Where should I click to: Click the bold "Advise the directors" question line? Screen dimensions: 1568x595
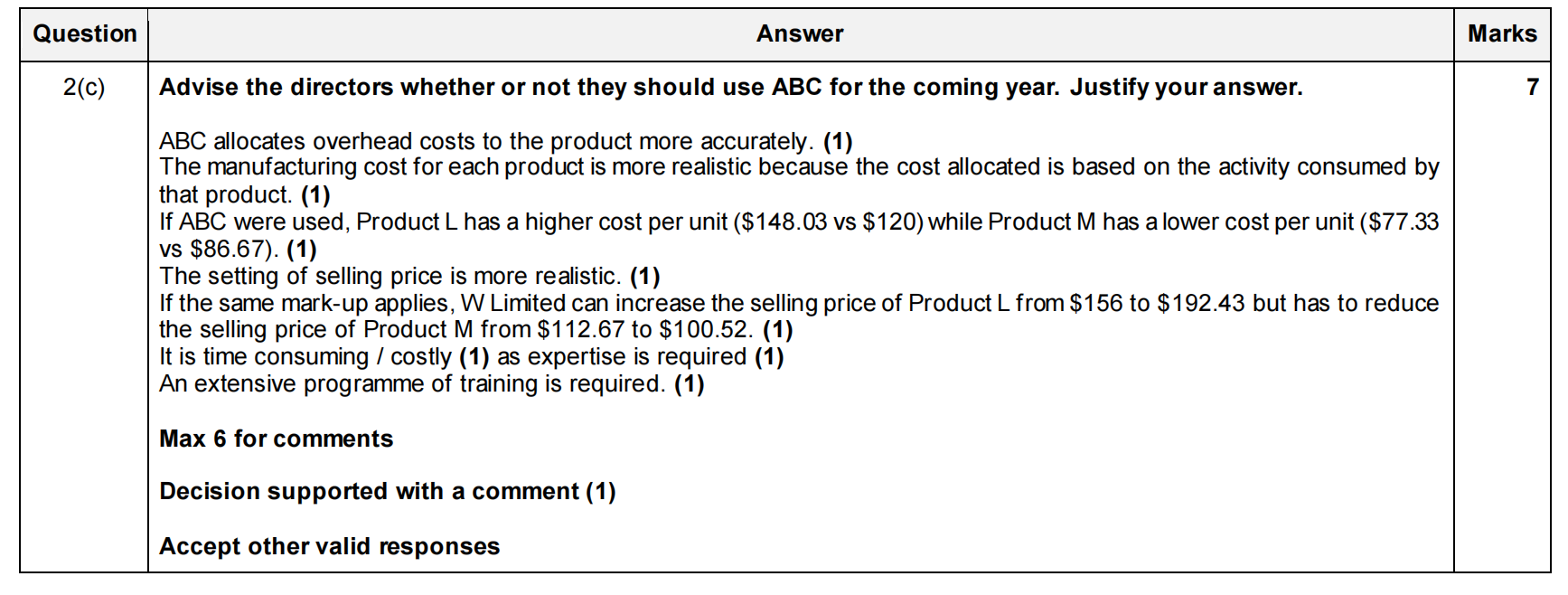pos(730,88)
